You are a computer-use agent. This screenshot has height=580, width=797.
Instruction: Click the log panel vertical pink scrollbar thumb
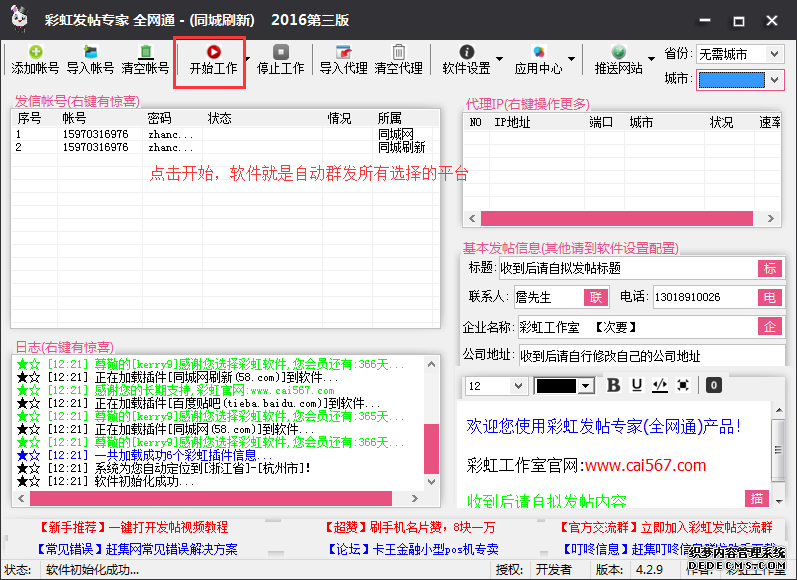pos(432,449)
